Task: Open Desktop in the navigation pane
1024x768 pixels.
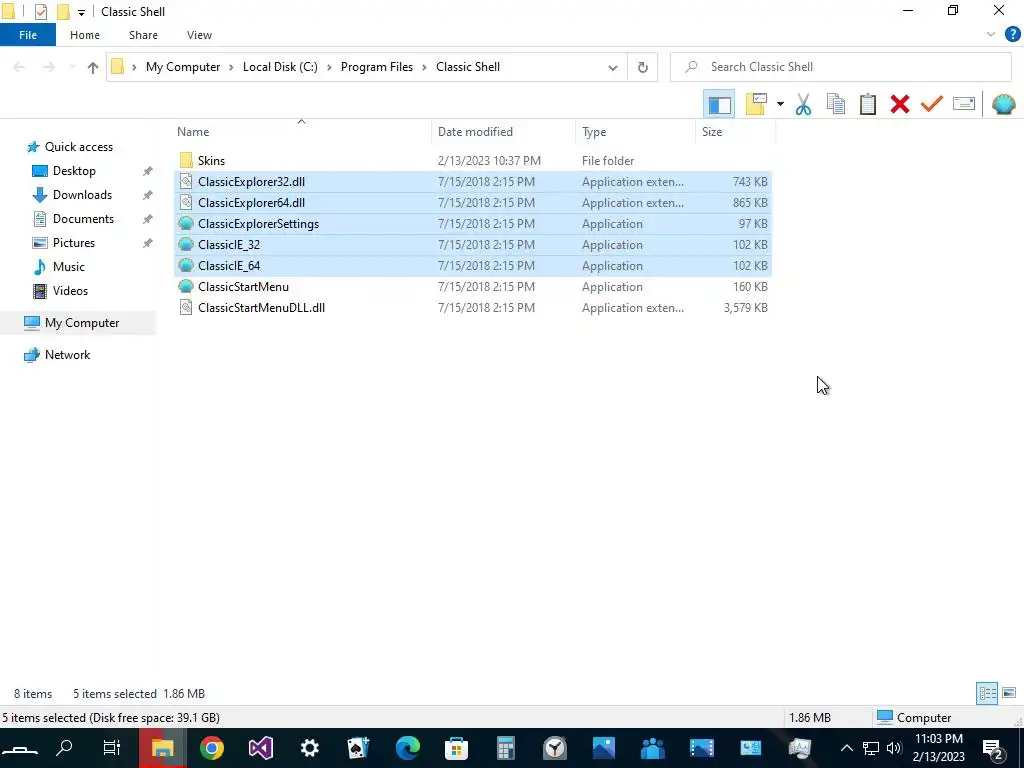Action: pos(74,171)
